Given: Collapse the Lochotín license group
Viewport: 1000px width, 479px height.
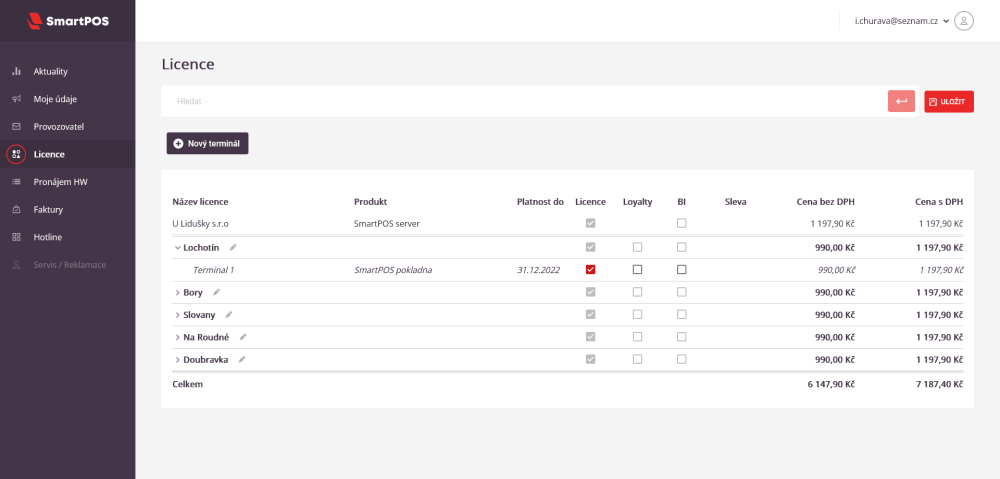Looking at the screenshot, I should tap(177, 247).
